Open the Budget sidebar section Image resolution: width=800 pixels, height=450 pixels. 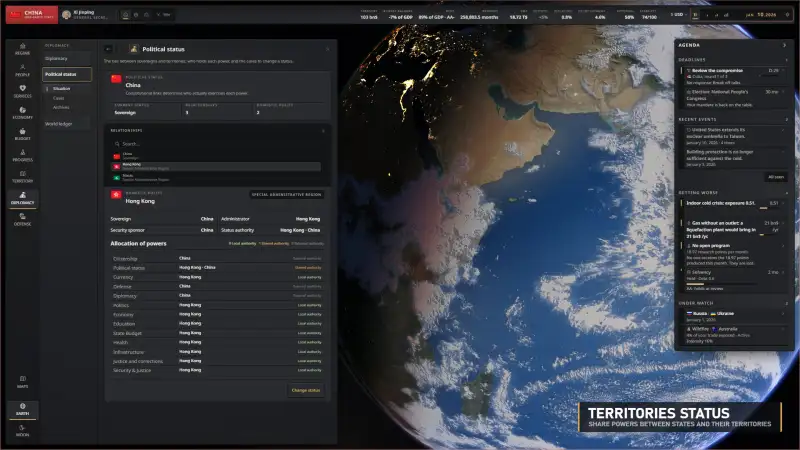click(x=22, y=135)
